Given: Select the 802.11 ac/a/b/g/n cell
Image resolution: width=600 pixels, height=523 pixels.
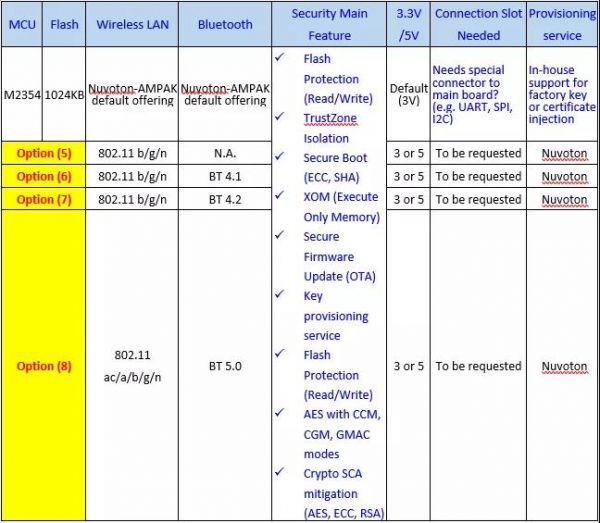Looking at the screenshot, I should pos(132,366).
